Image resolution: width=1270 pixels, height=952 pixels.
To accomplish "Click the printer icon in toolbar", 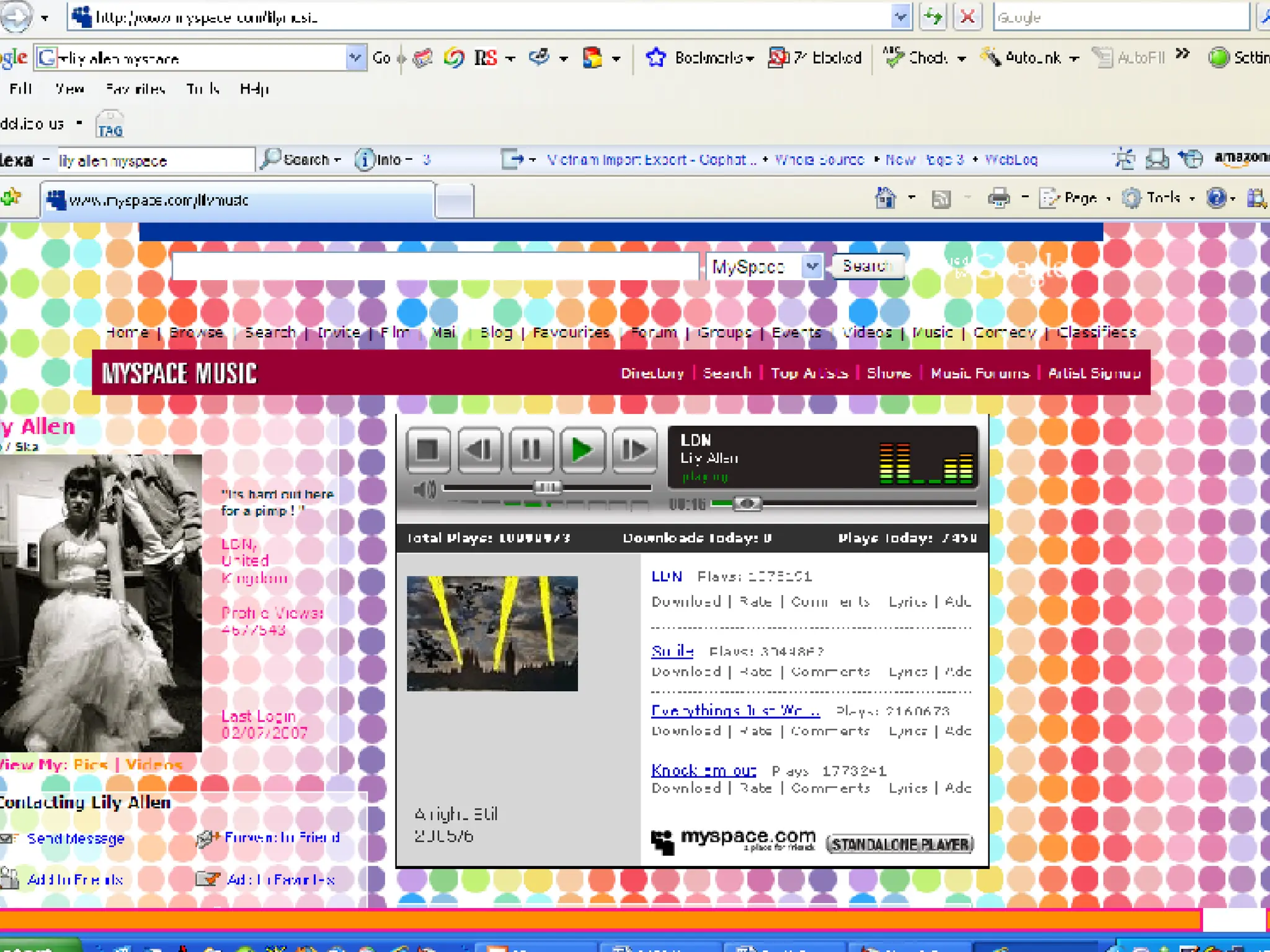I will click(x=998, y=198).
